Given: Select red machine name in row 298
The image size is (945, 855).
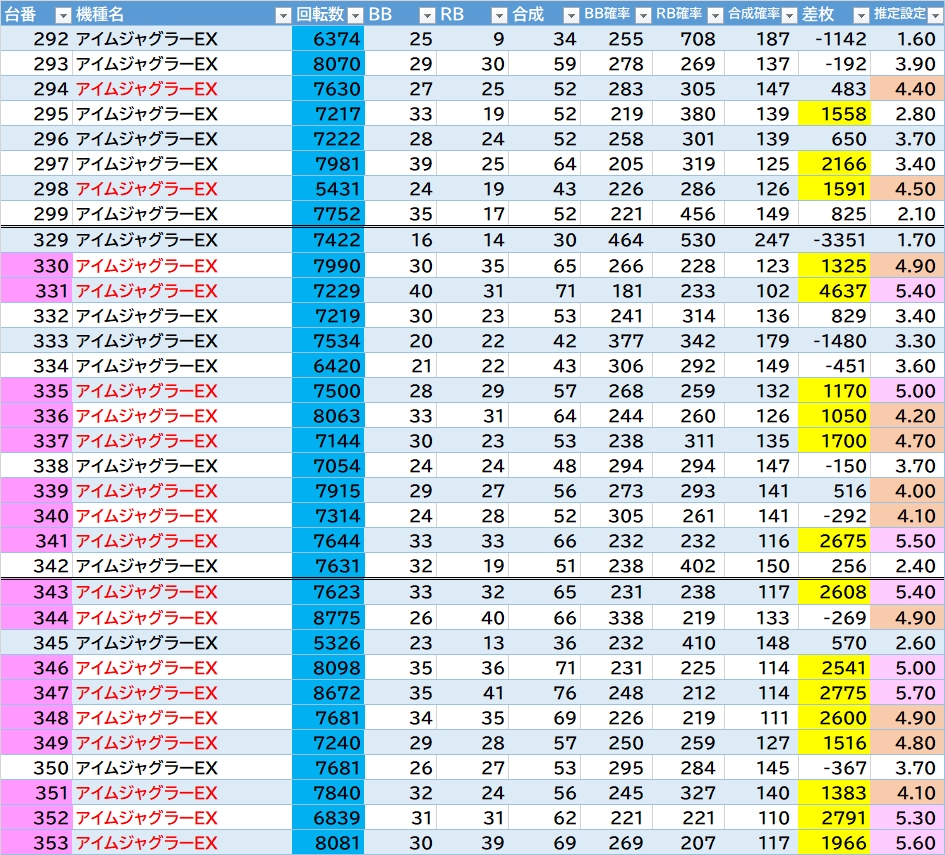Looking at the screenshot, I should pyautogui.click(x=182, y=189).
